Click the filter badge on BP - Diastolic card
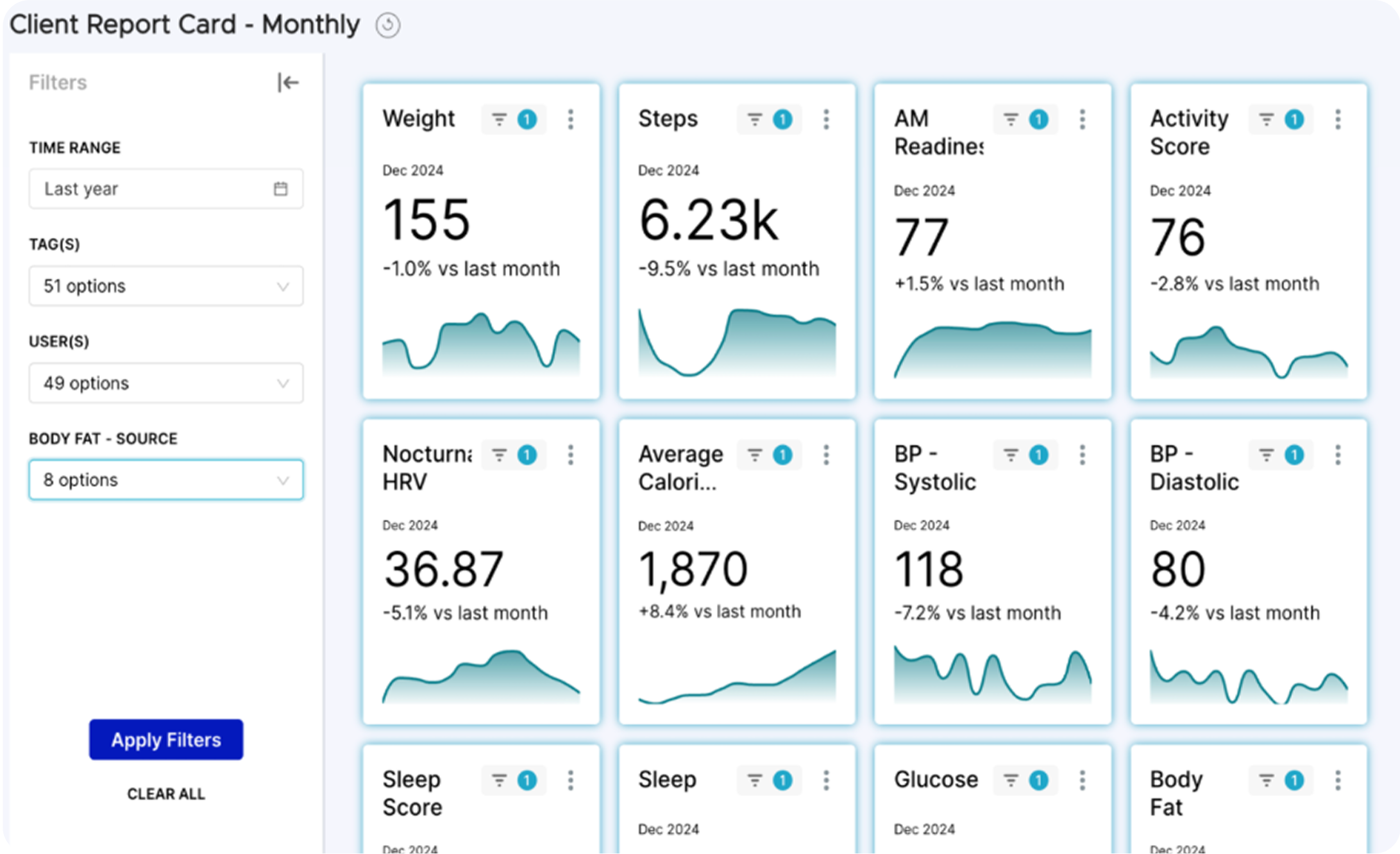 click(1281, 455)
